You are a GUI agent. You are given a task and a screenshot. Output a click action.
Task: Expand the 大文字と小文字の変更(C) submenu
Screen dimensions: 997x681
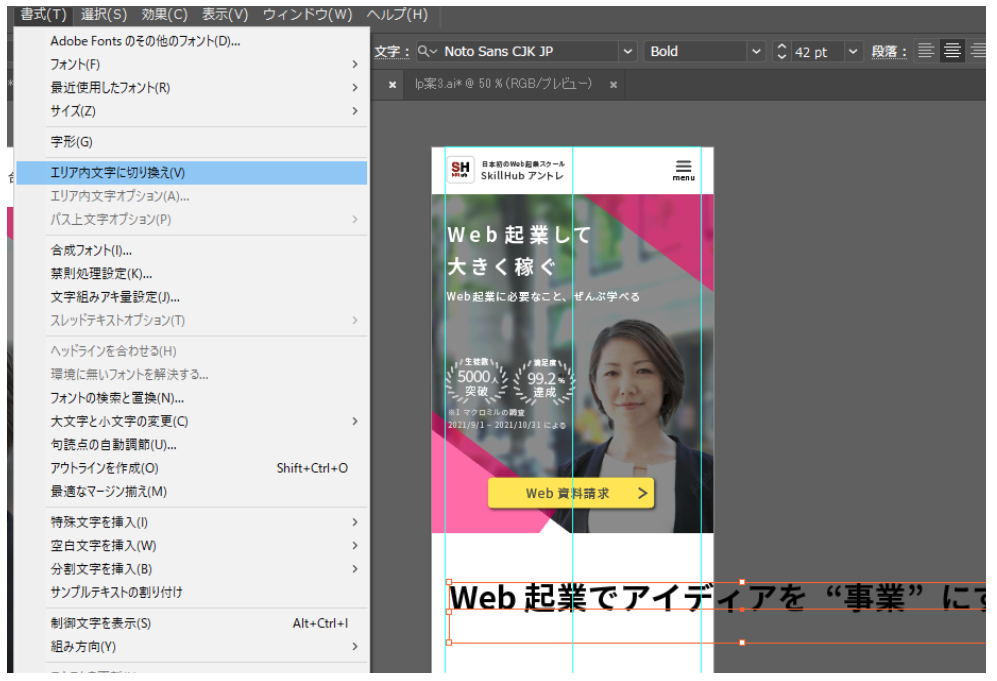355,422
